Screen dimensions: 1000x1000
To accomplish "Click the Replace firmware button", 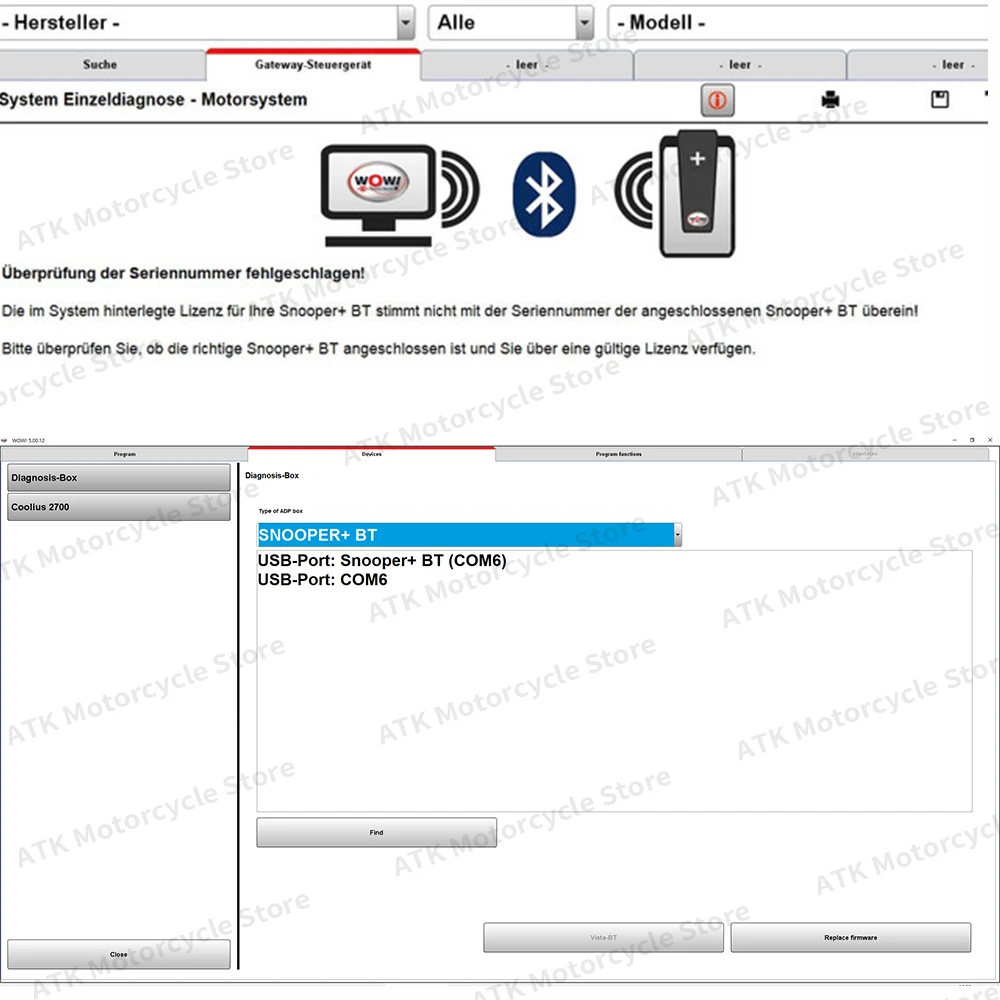I will pos(851,937).
